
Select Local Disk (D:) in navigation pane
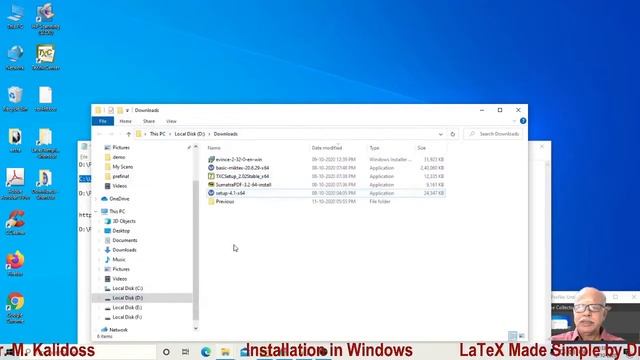tap(127, 298)
